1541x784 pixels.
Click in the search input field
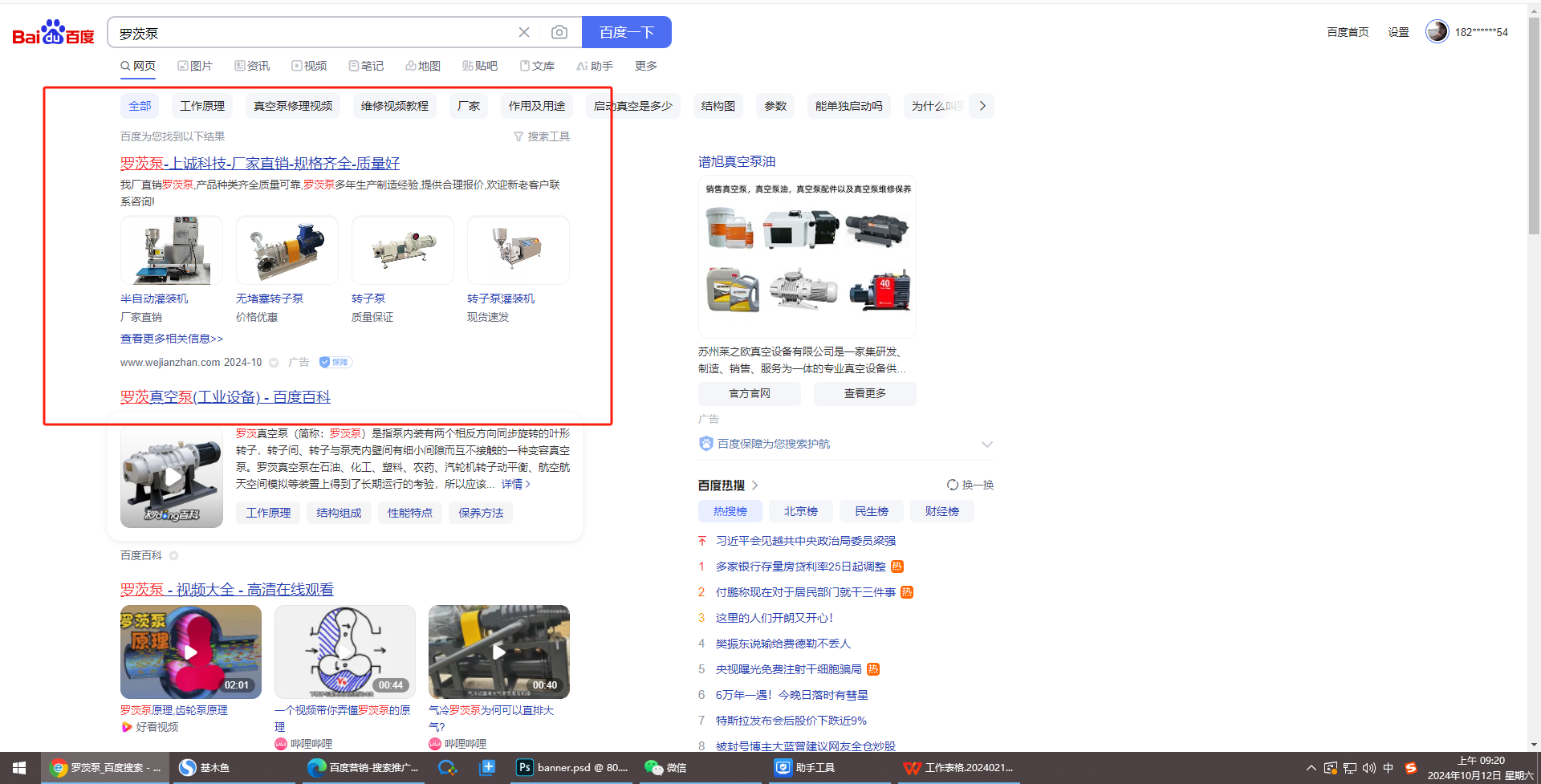[x=313, y=33]
